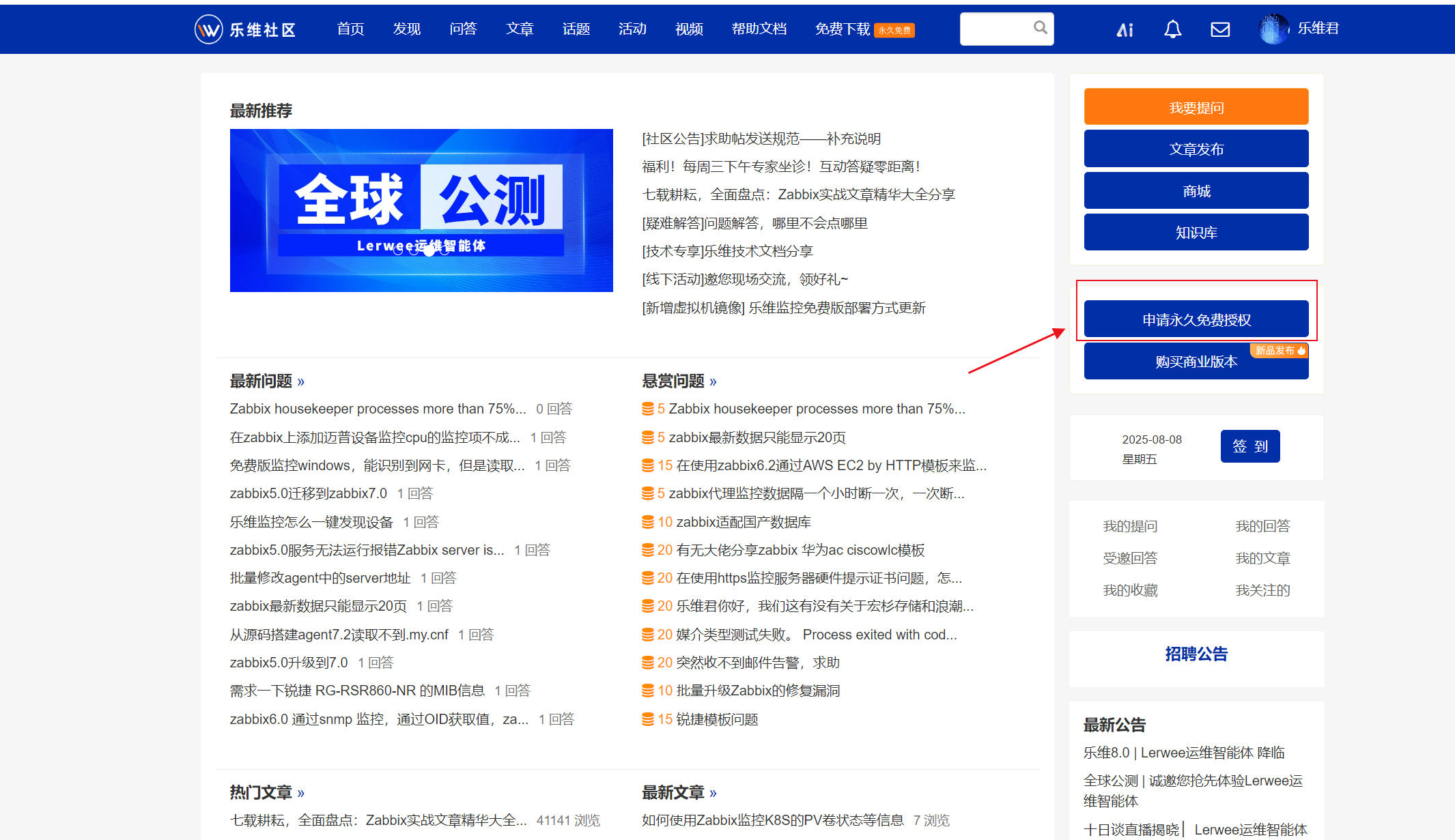This screenshot has height=840, width=1455.
Task: Click the 乐维社区 logo icon
Action: point(208,29)
